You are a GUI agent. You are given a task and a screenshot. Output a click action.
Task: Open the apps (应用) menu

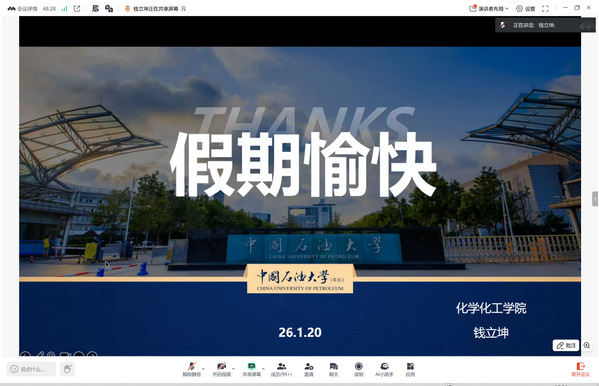pos(410,370)
